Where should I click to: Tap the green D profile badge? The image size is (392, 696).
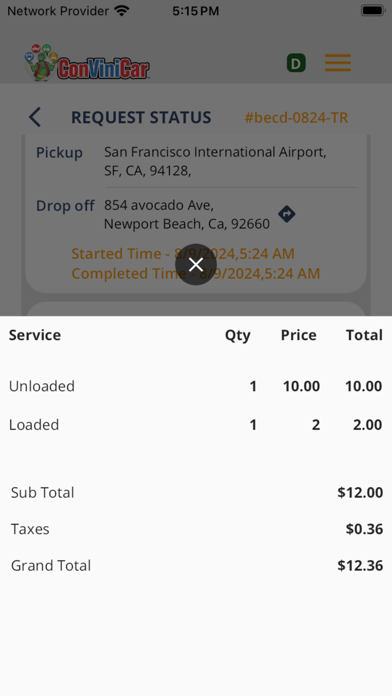coord(296,63)
